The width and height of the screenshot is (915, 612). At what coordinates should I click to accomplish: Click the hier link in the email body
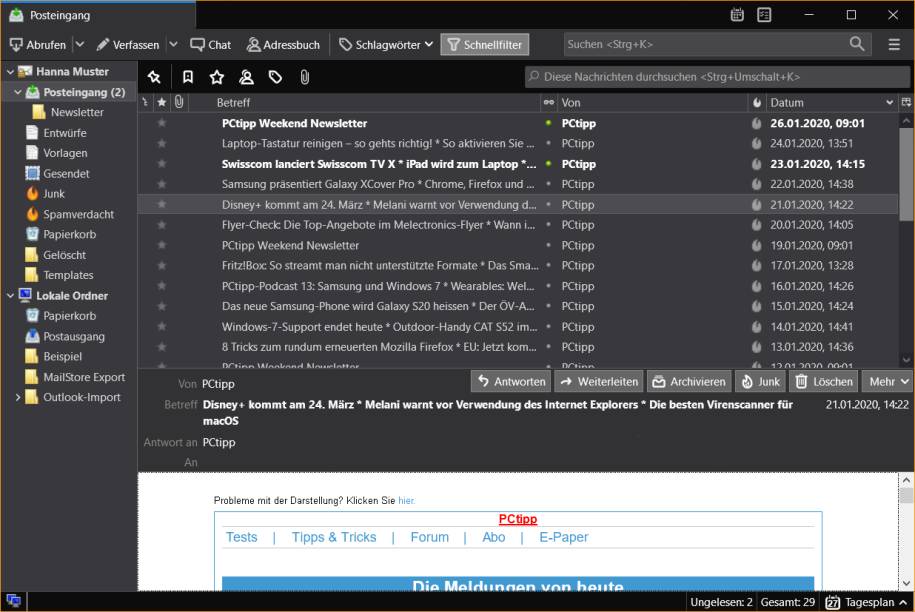[406, 500]
